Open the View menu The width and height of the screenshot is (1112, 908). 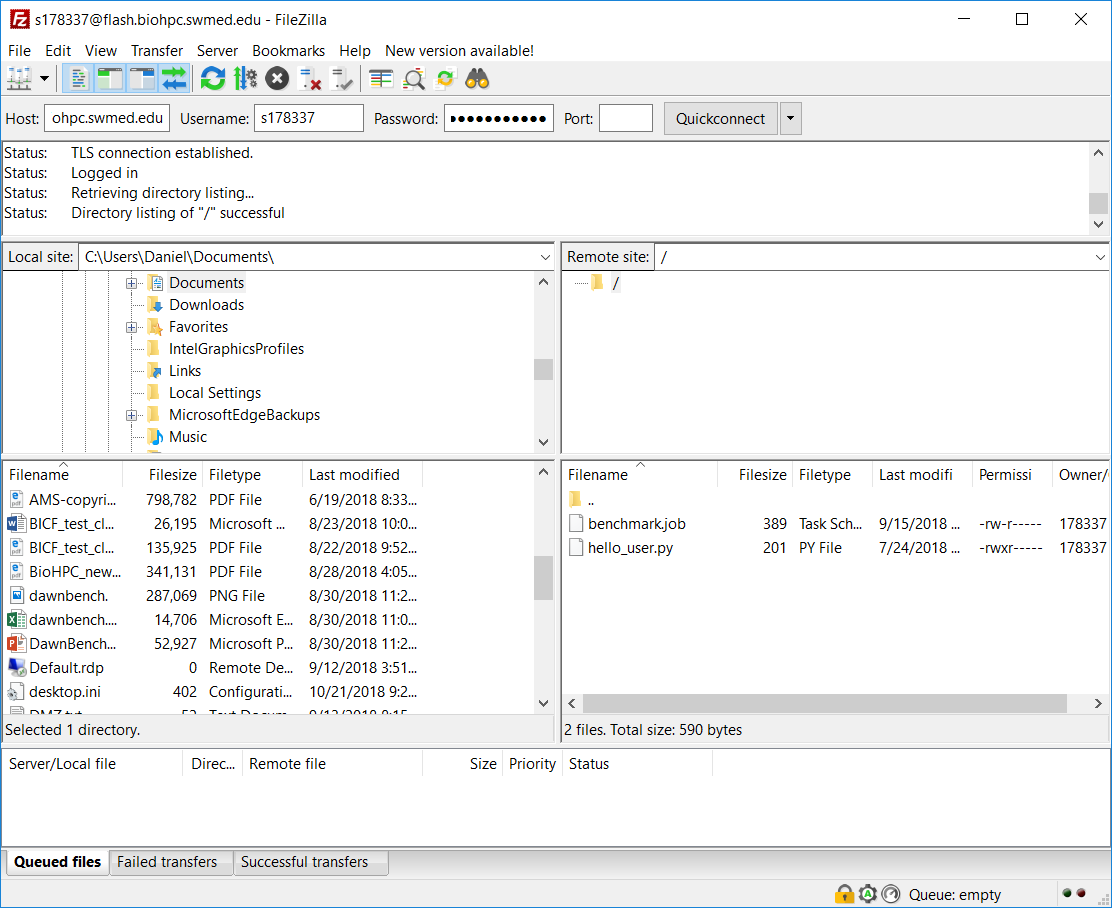point(101,50)
